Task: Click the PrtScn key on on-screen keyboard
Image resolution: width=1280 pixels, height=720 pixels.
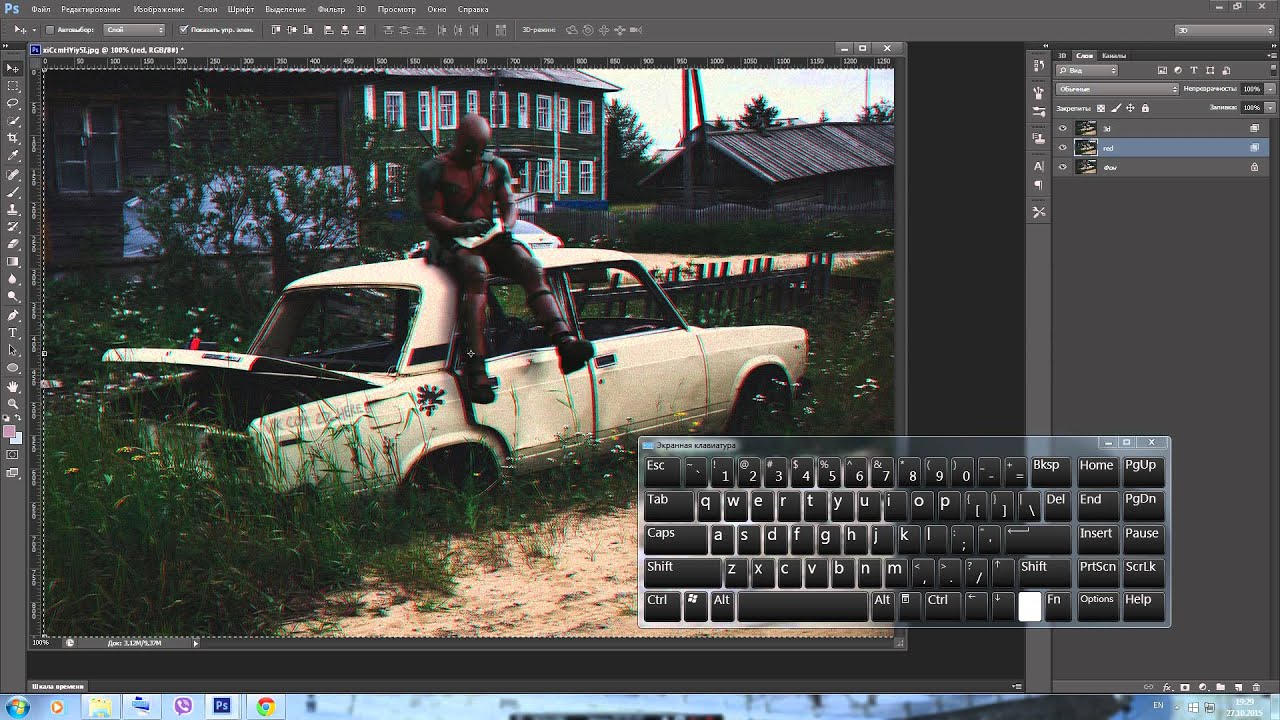Action: pyautogui.click(x=1097, y=572)
